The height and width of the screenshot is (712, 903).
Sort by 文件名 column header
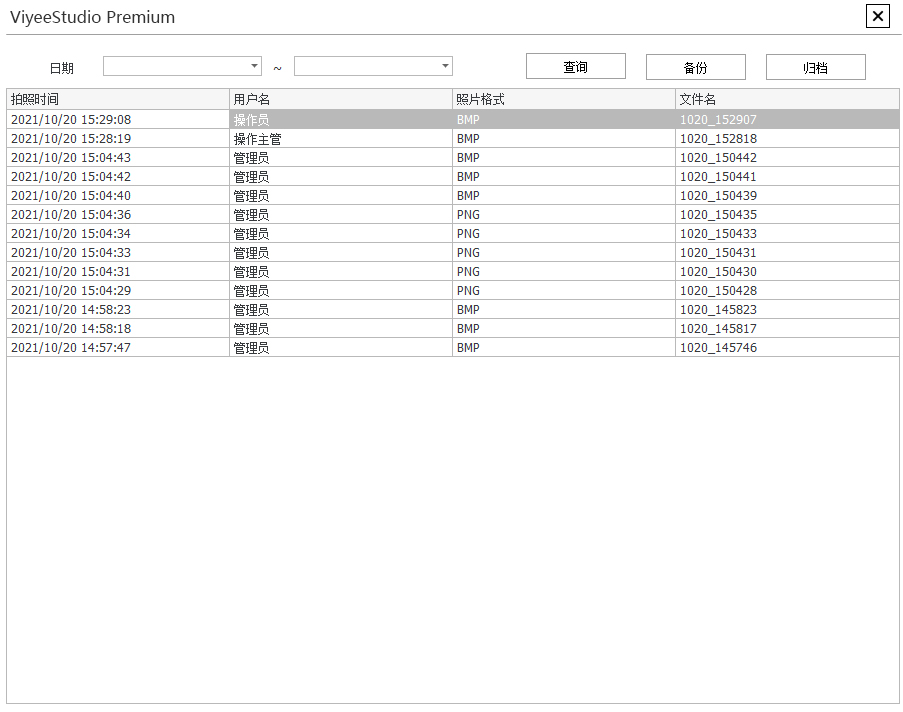[x=786, y=99]
